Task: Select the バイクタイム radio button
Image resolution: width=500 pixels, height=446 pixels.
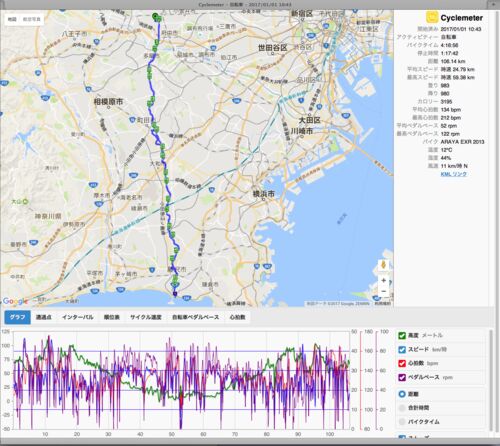Action: point(402,422)
